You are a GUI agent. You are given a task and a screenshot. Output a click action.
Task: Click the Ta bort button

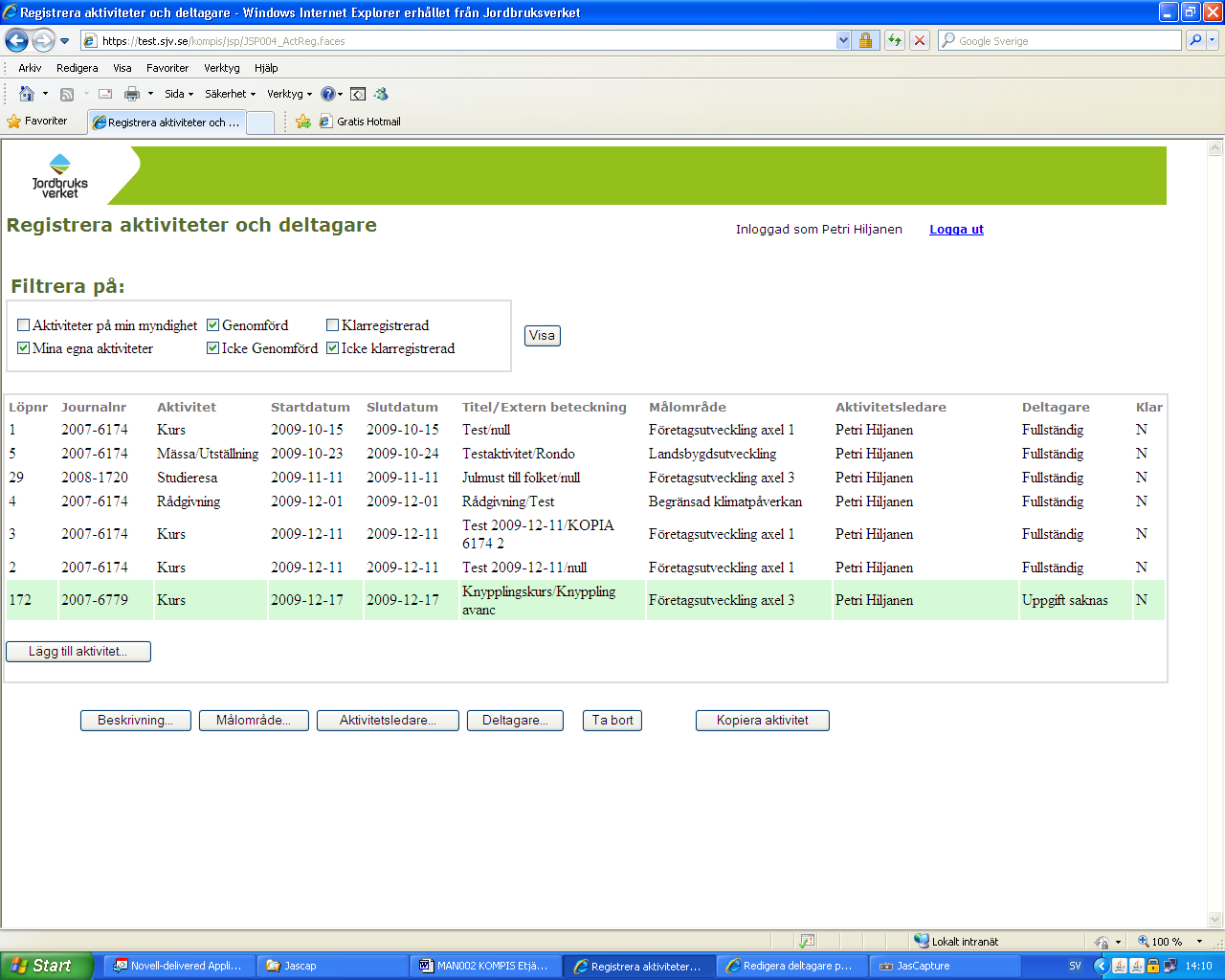pyautogui.click(x=612, y=721)
